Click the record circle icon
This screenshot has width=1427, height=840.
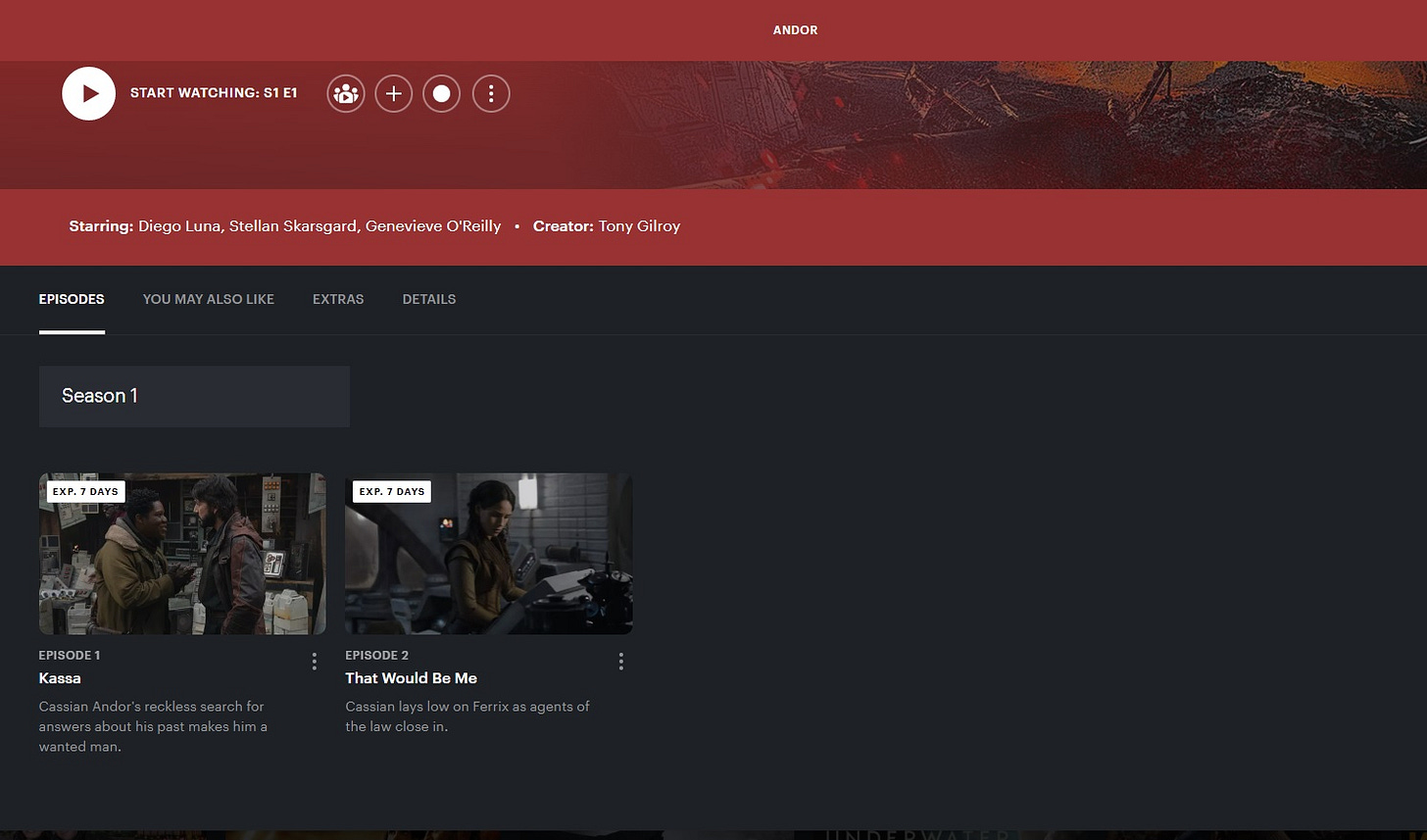(x=442, y=94)
